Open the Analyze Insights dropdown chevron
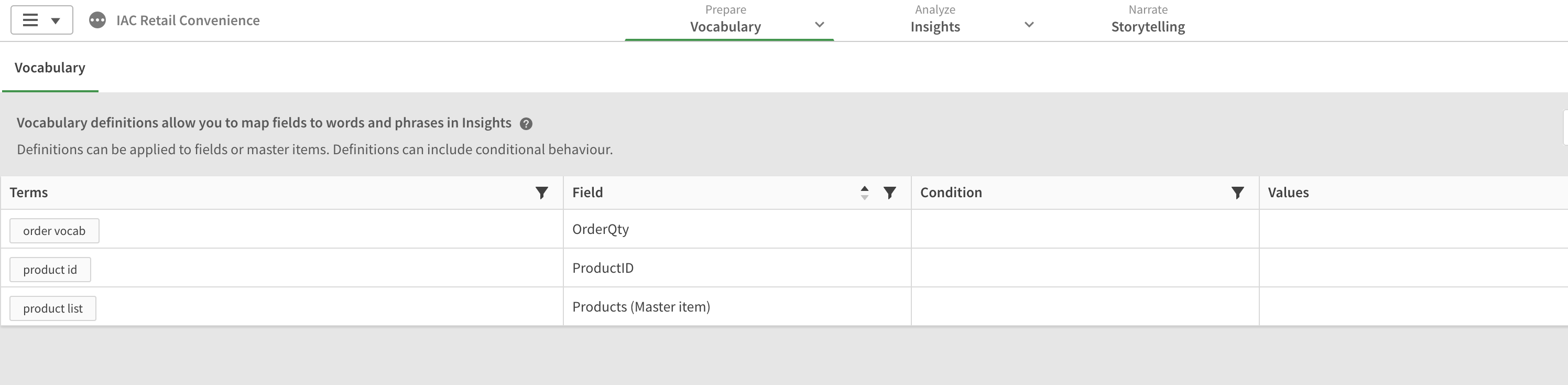Screen dimensions: 1568x385 click(x=1028, y=25)
